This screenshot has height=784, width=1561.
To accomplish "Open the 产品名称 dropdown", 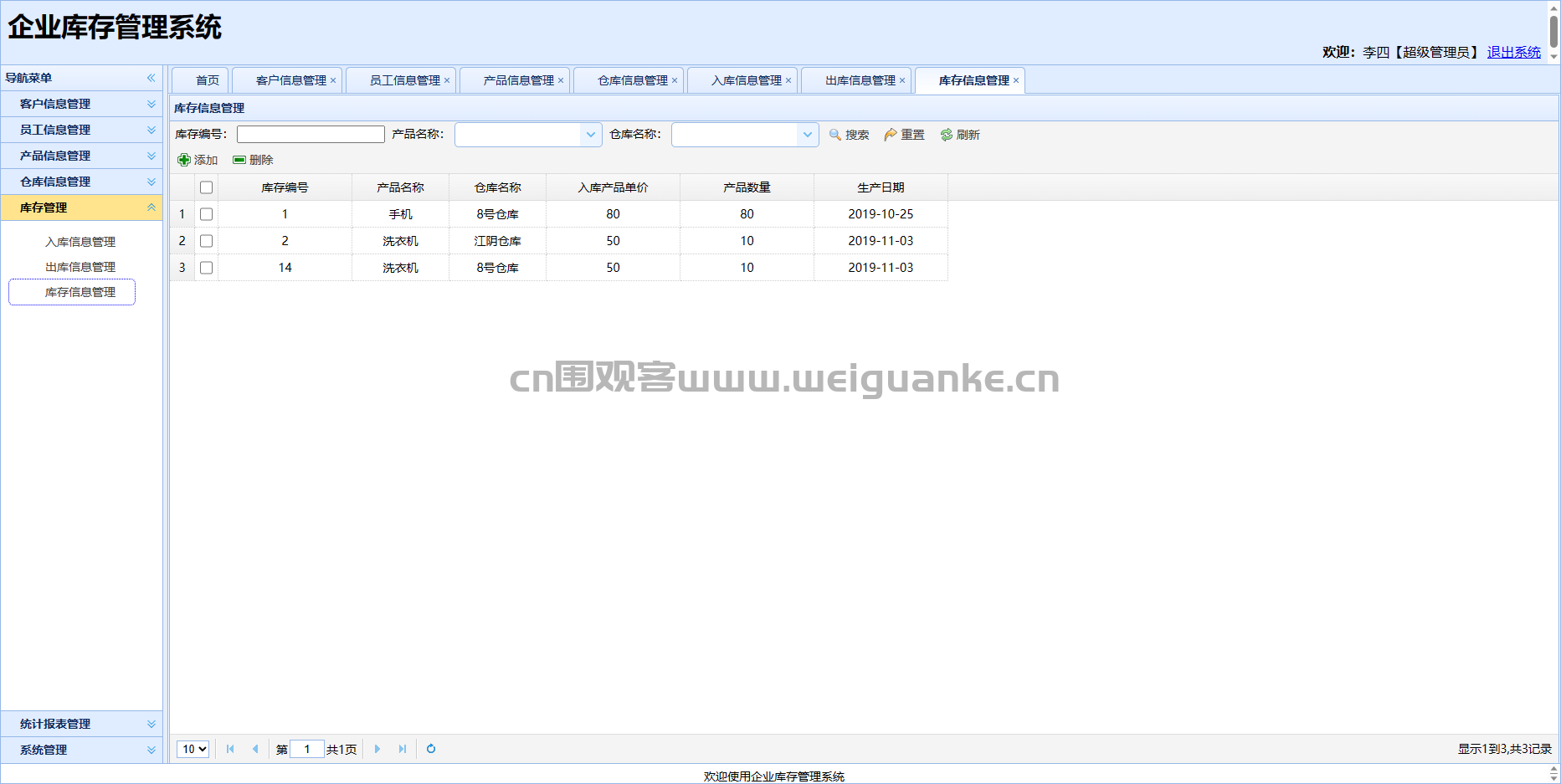I will 591,135.
